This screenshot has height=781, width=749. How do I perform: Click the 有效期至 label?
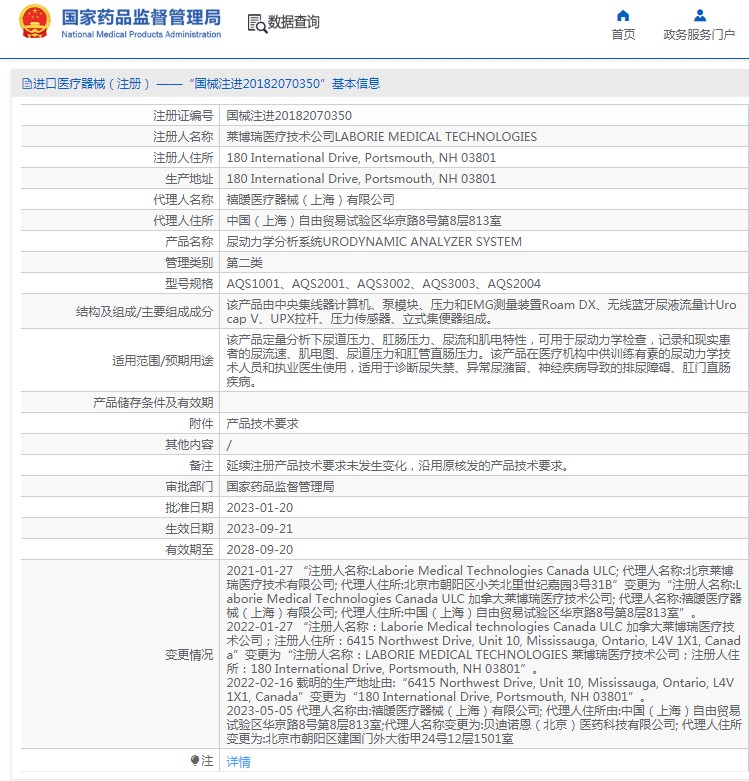(x=189, y=549)
